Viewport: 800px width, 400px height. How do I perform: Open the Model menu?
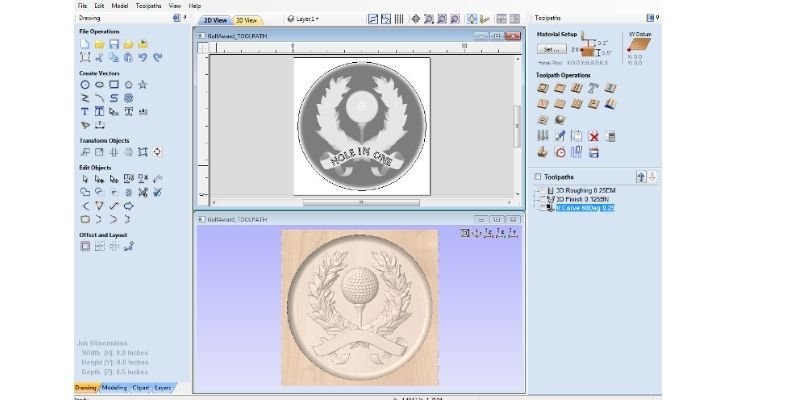(119, 6)
